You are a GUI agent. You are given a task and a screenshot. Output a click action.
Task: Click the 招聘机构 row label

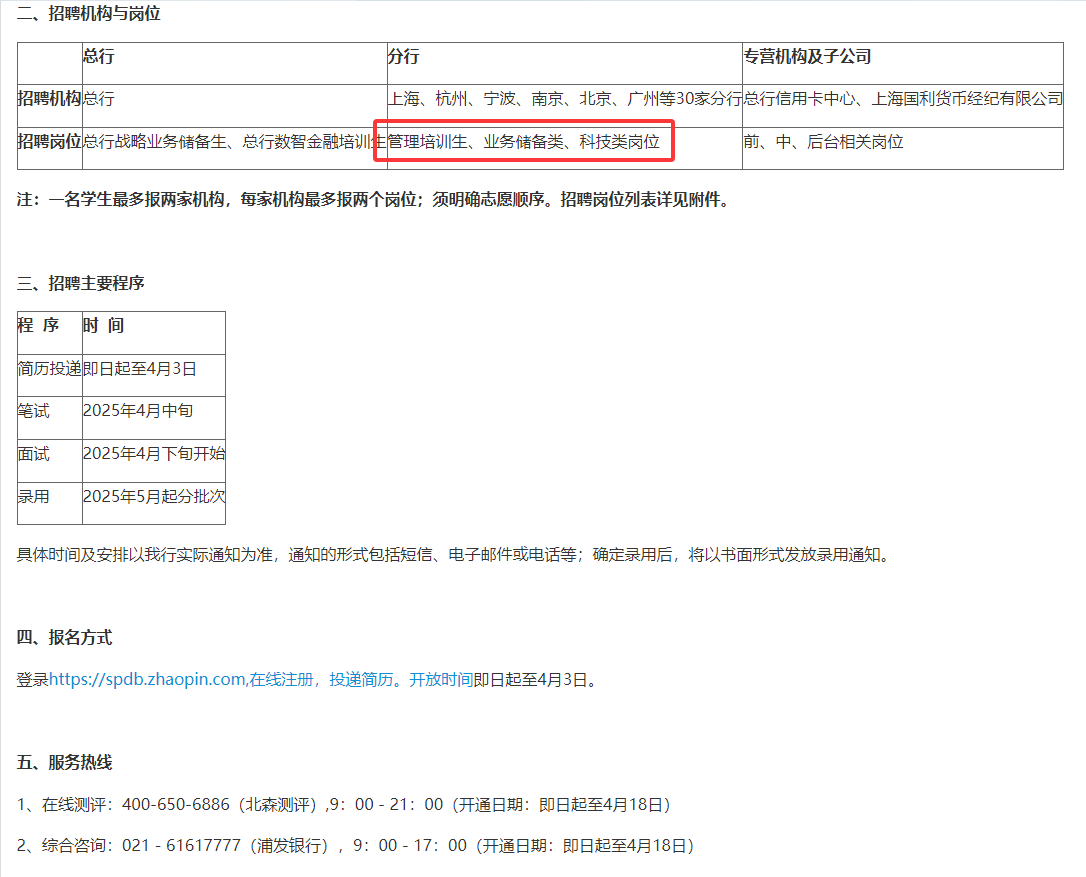click(49, 99)
